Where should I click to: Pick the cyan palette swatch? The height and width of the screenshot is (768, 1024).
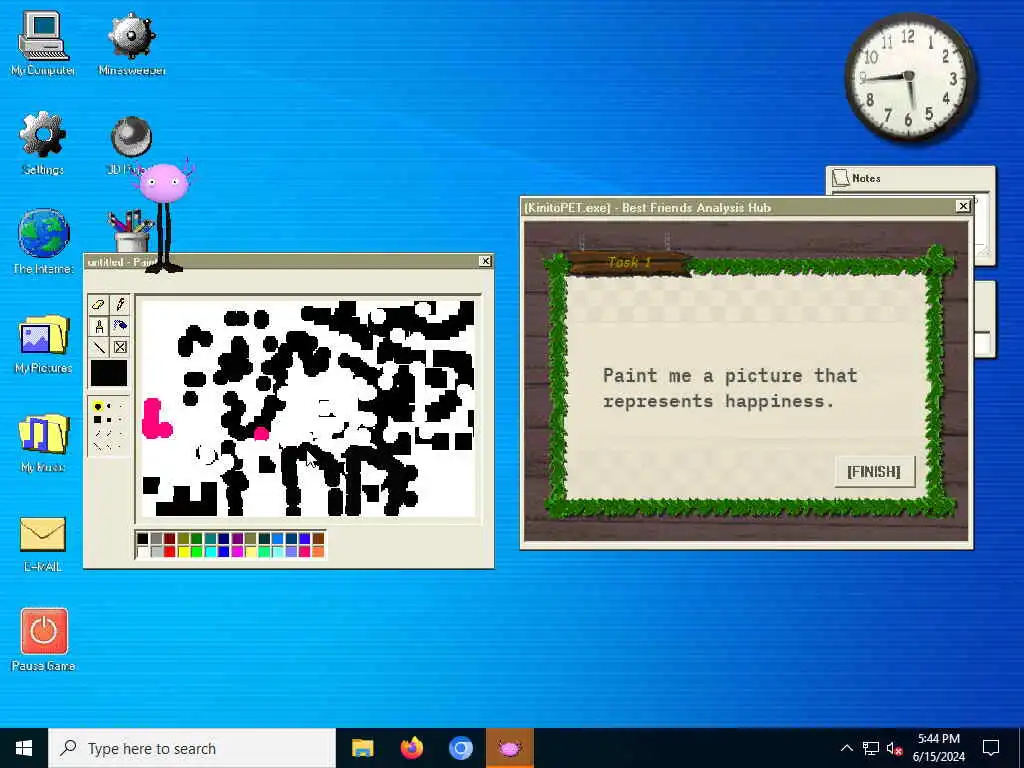coord(210,552)
